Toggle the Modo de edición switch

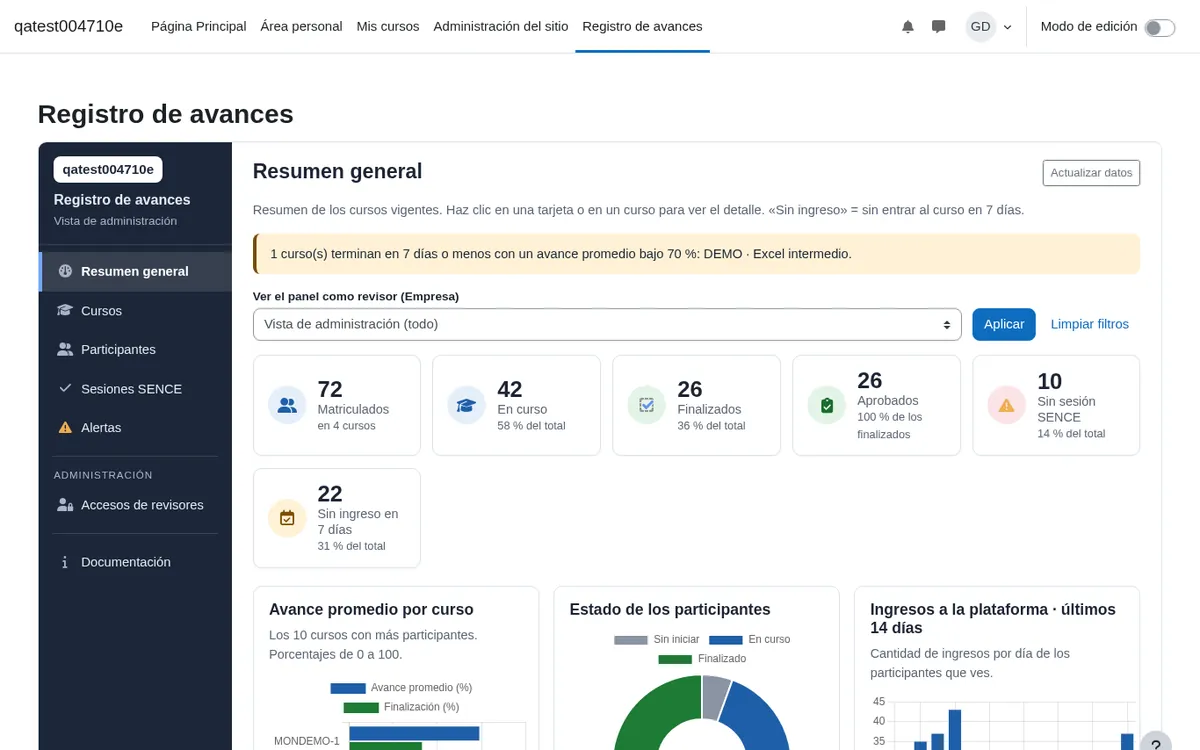[1159, 27]
